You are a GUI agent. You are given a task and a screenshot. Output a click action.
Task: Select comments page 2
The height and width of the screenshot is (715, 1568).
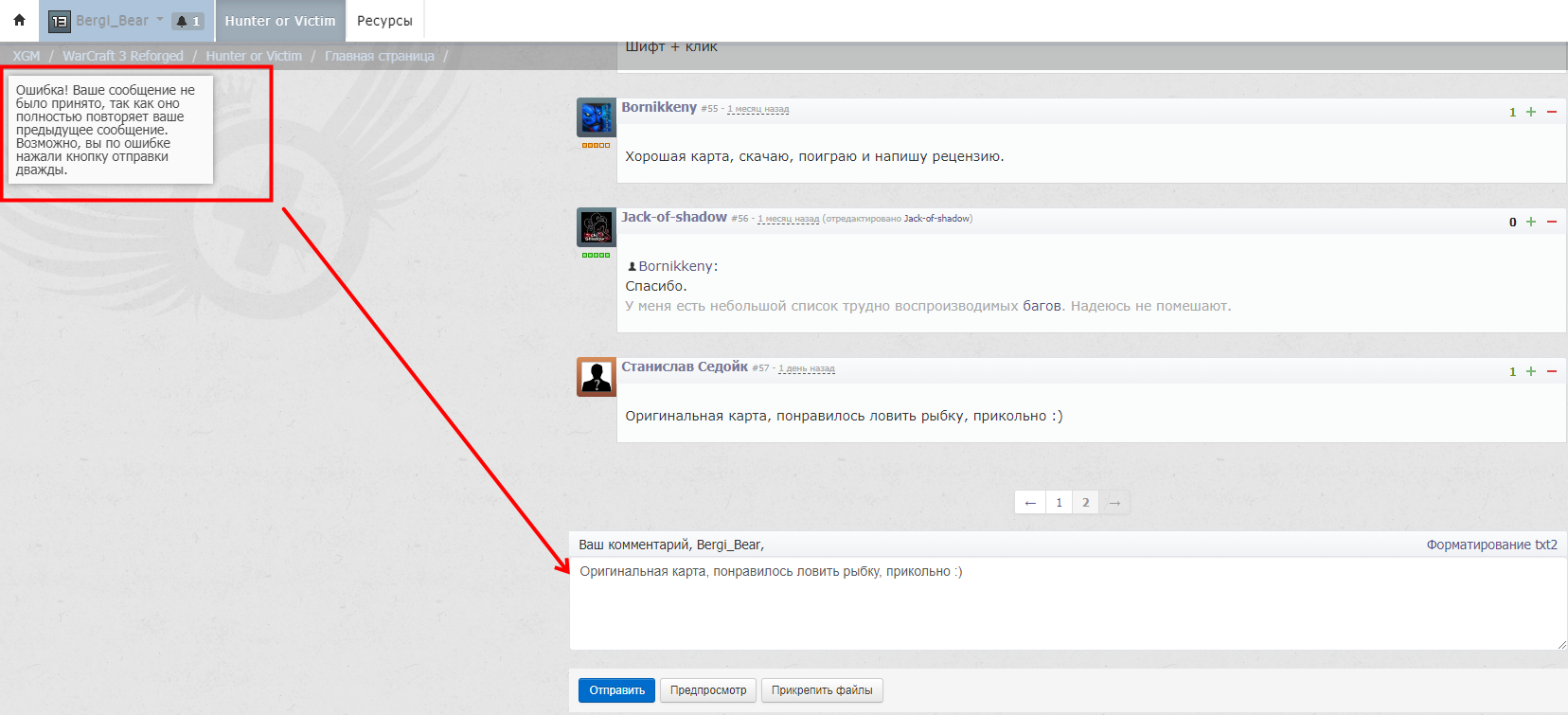pos(1086,503)
